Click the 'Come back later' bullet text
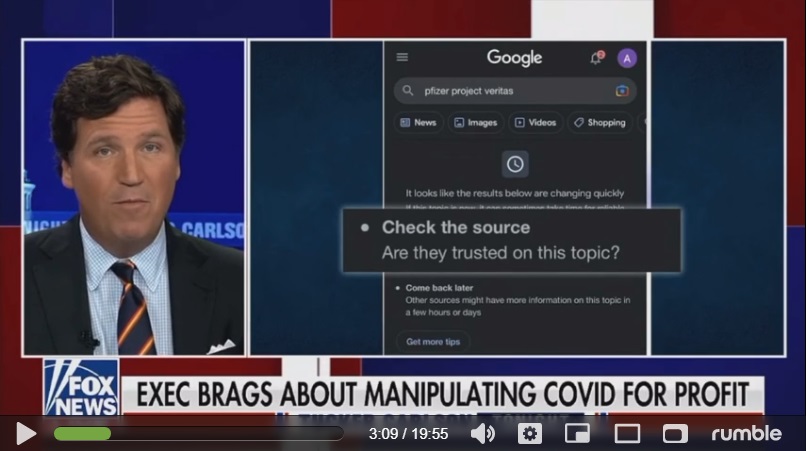This screenshot has width=806, height=451. click(439, 288)
